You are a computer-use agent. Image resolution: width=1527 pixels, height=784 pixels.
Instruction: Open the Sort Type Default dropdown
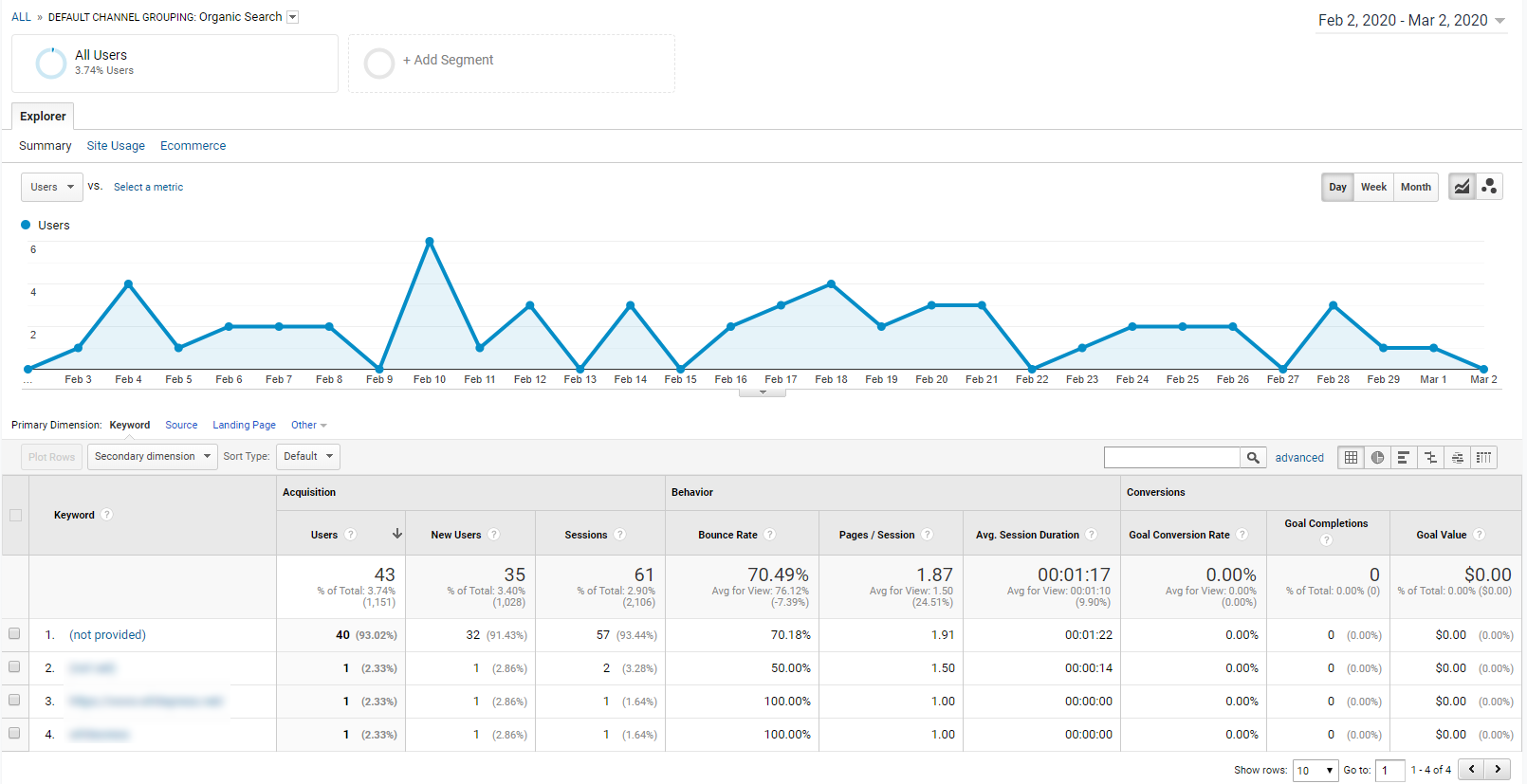point(308,456)
